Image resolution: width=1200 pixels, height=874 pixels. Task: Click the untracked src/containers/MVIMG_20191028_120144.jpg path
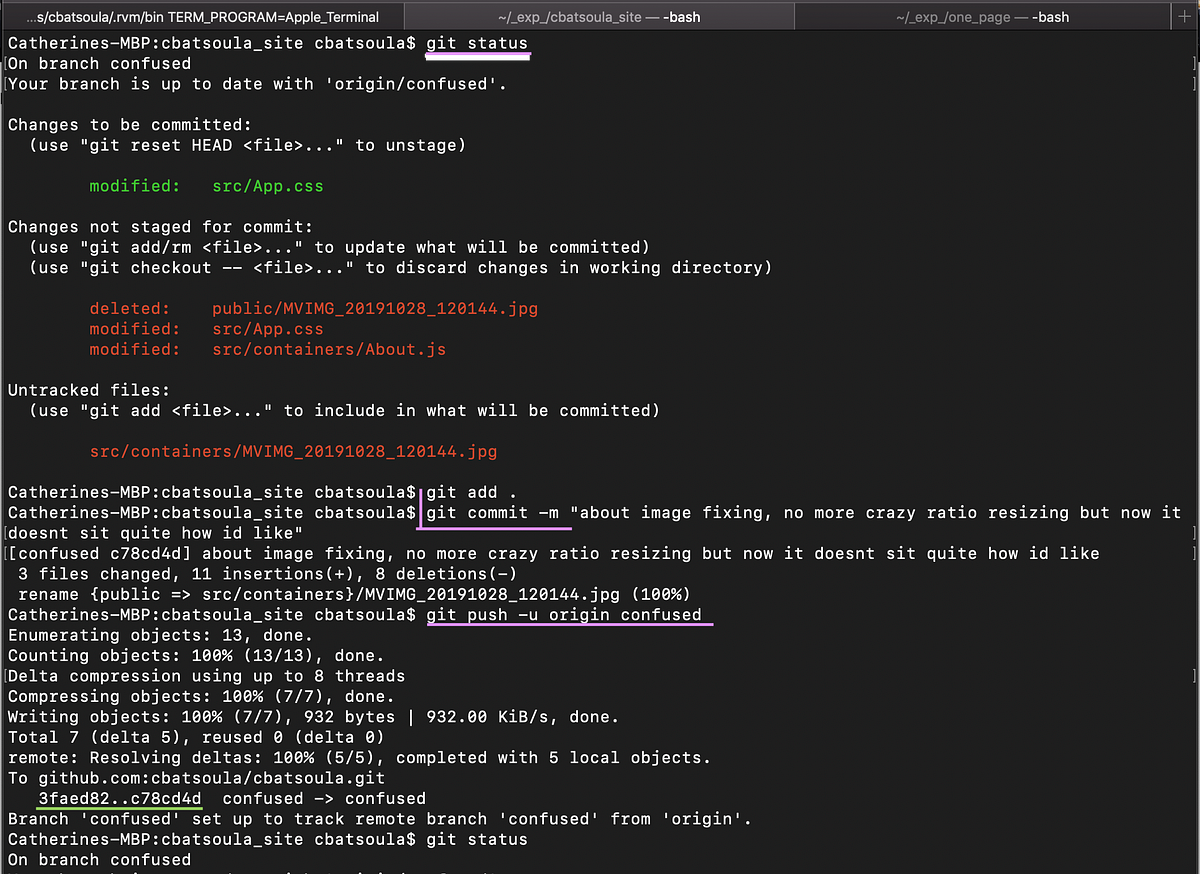click(293, 451)
